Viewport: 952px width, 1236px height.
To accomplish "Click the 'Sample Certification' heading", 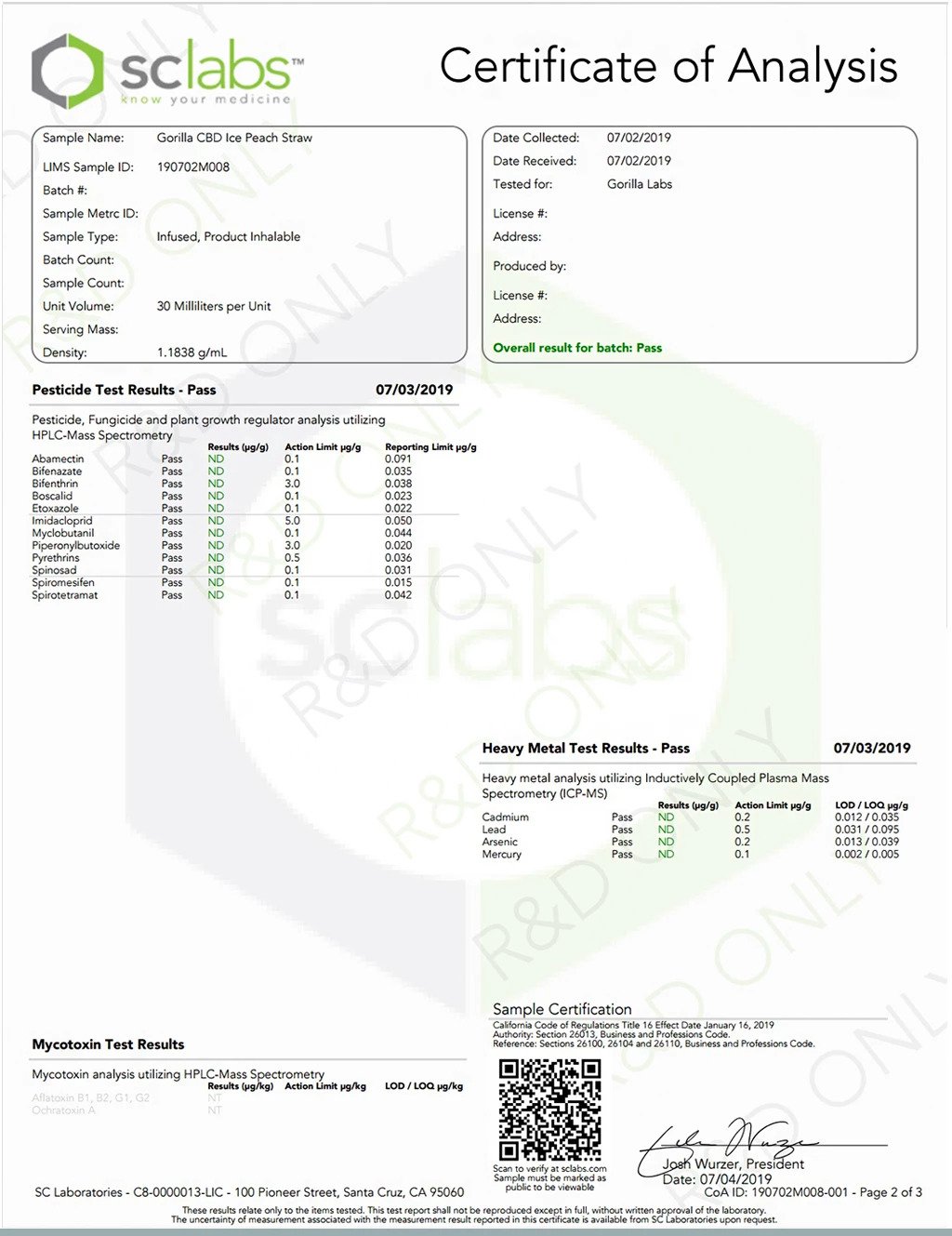I will (x=562, y=1009).
